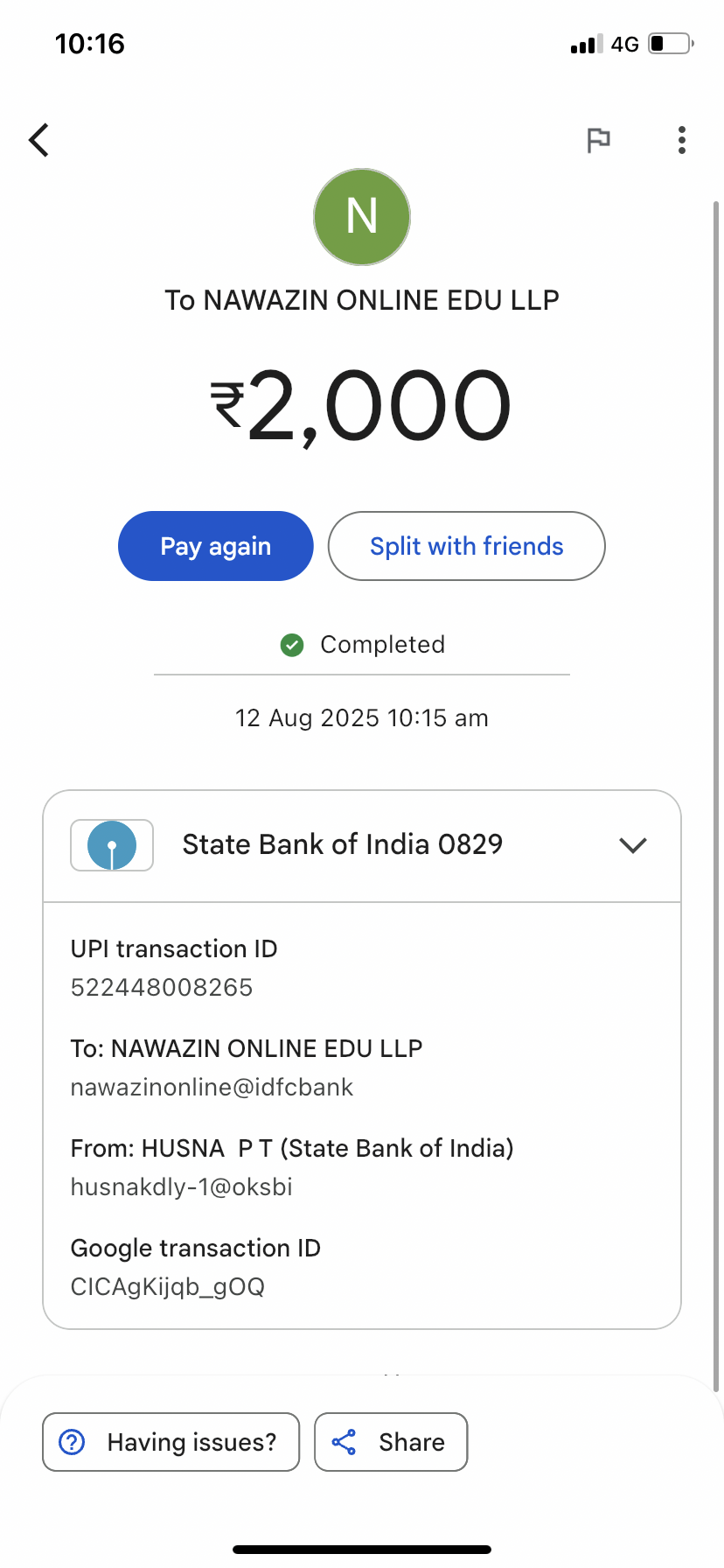The image size is (724, 1568).
Task: Tap the share arrow icon
Action: tap(344, 1442)
